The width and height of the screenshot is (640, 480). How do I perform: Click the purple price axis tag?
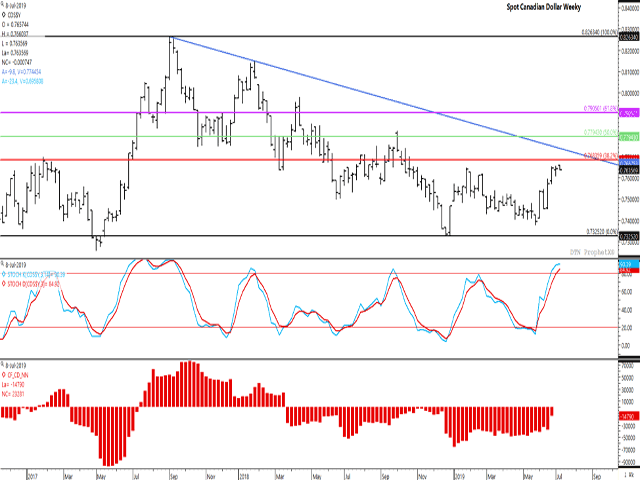tap(629, 113)
